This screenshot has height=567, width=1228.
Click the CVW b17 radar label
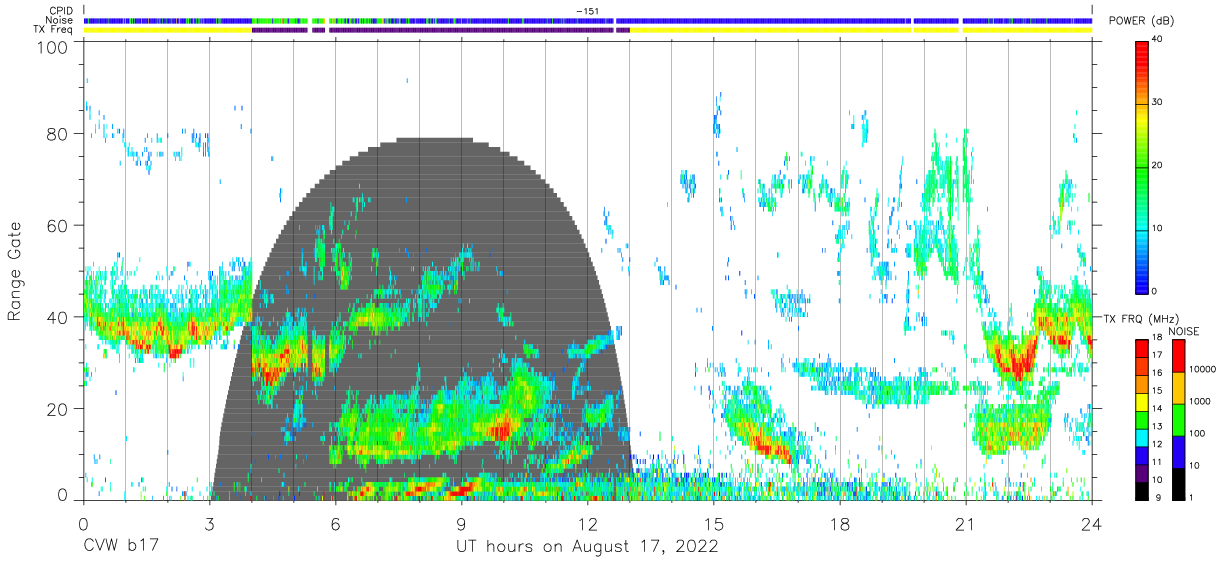[120, 547]
